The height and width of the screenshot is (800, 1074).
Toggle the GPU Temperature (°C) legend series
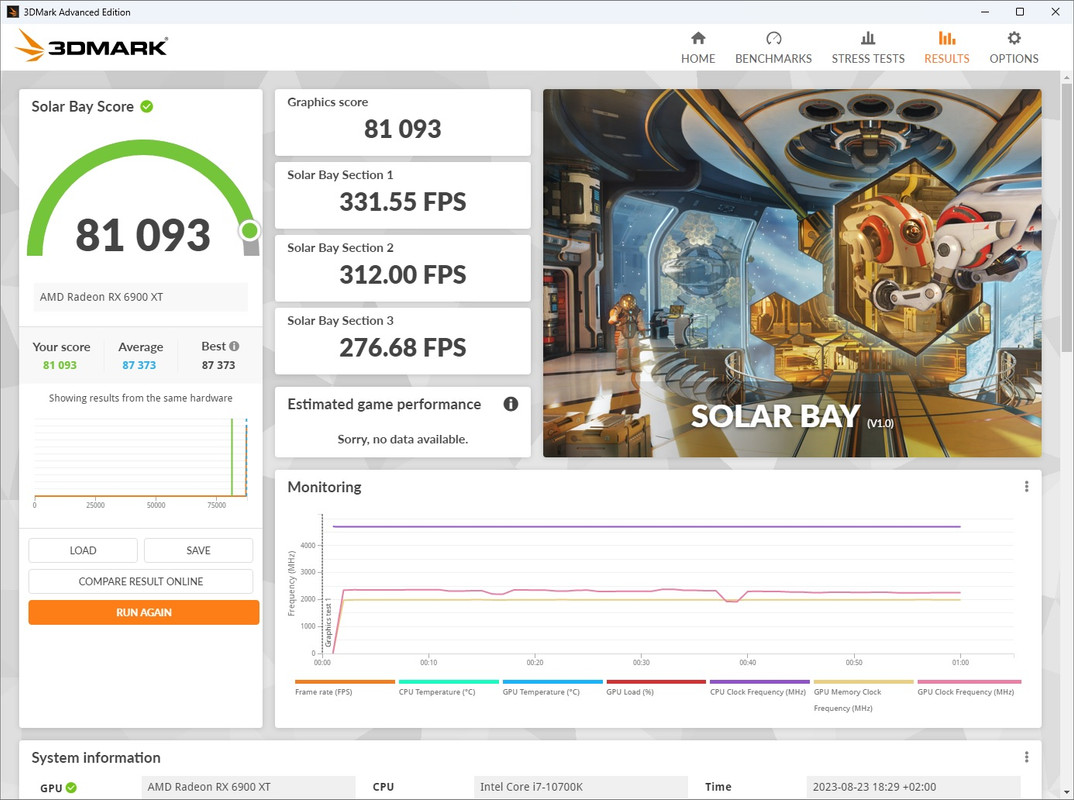tap(552, 688)
